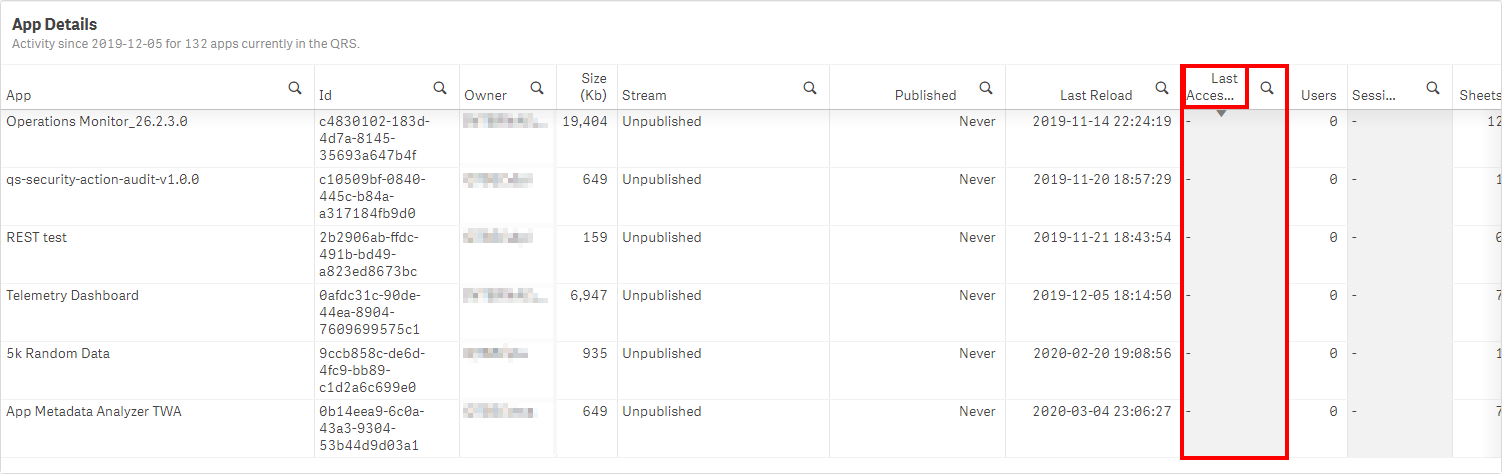Image resolution: width=1502 pixels, height=474 pixels.
Task: Search the Published column values
Action: click(986, 88)
